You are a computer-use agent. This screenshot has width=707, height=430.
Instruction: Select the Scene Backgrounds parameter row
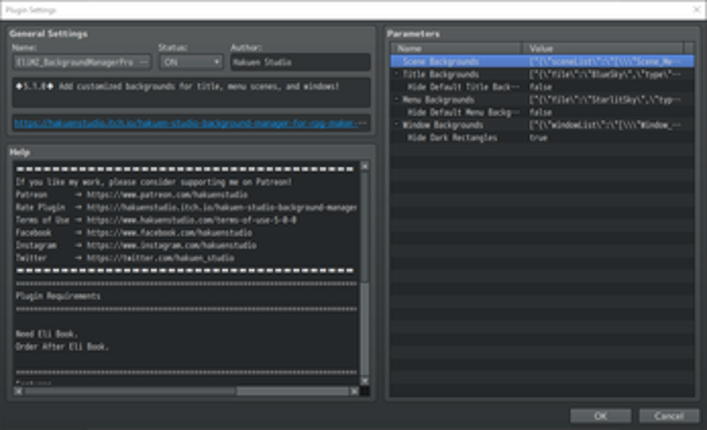[x=542, y=61]
